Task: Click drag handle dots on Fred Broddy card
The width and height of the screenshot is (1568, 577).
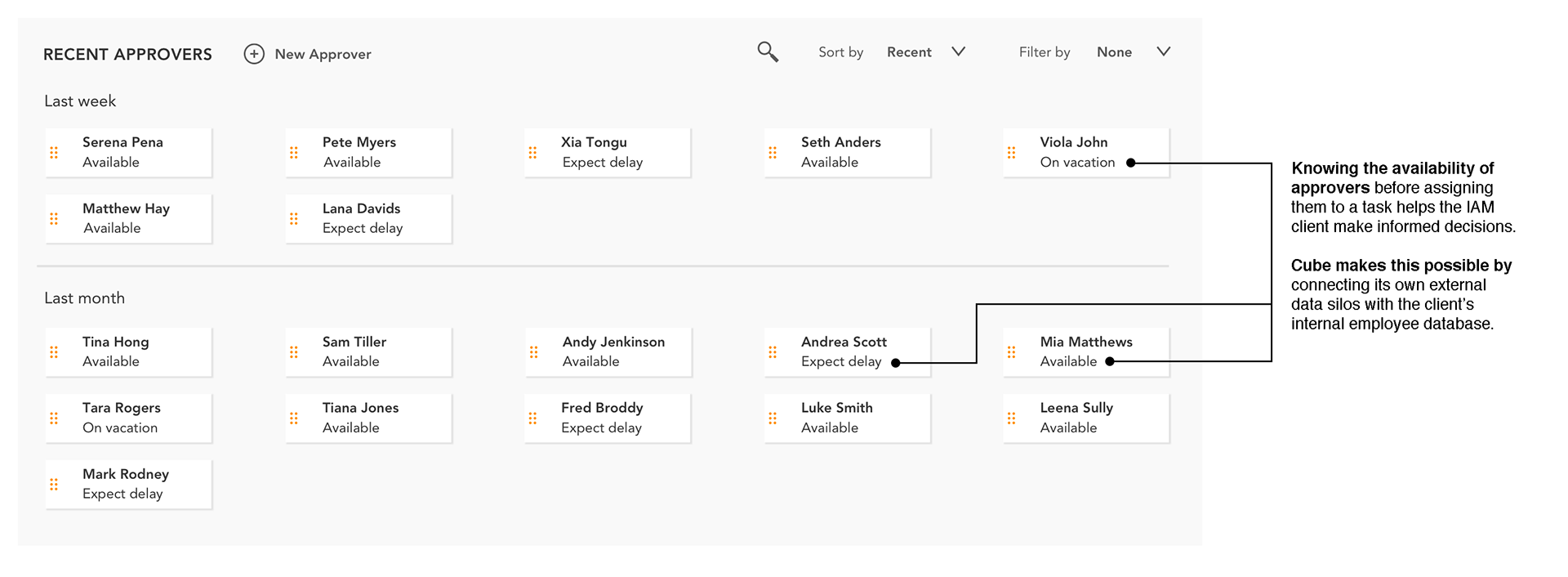Action: pyautogui.click(x=532, y=418)
